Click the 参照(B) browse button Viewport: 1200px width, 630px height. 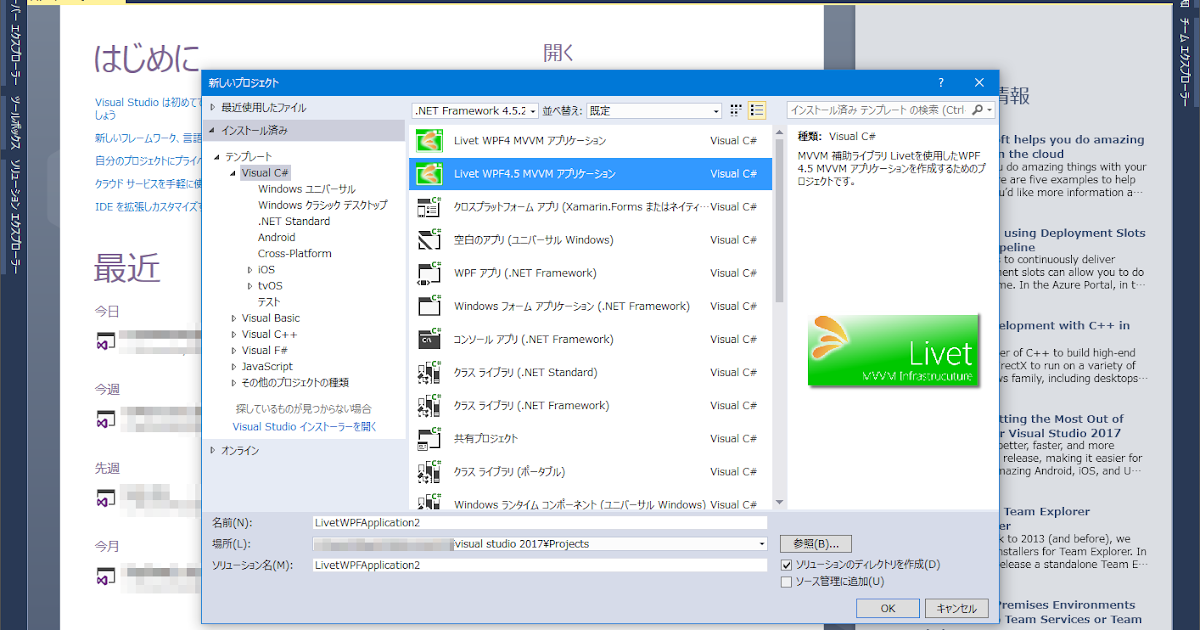tap(813, 543)
